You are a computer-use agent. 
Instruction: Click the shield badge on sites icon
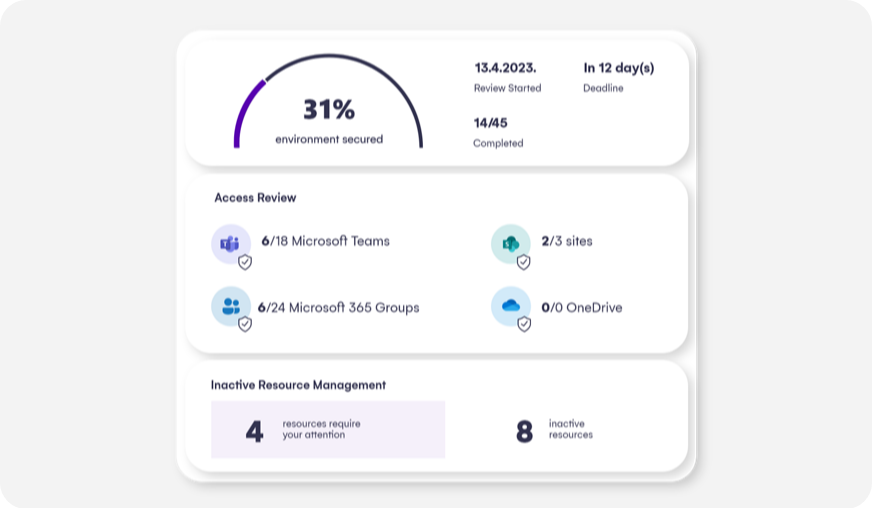click(523, 262)
